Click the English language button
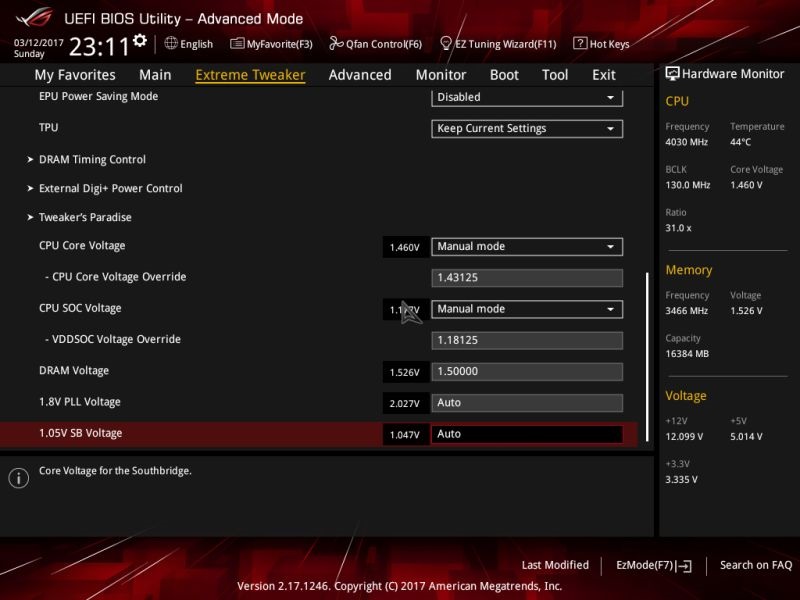Screen dimensions: 800x600 [196, 44]
